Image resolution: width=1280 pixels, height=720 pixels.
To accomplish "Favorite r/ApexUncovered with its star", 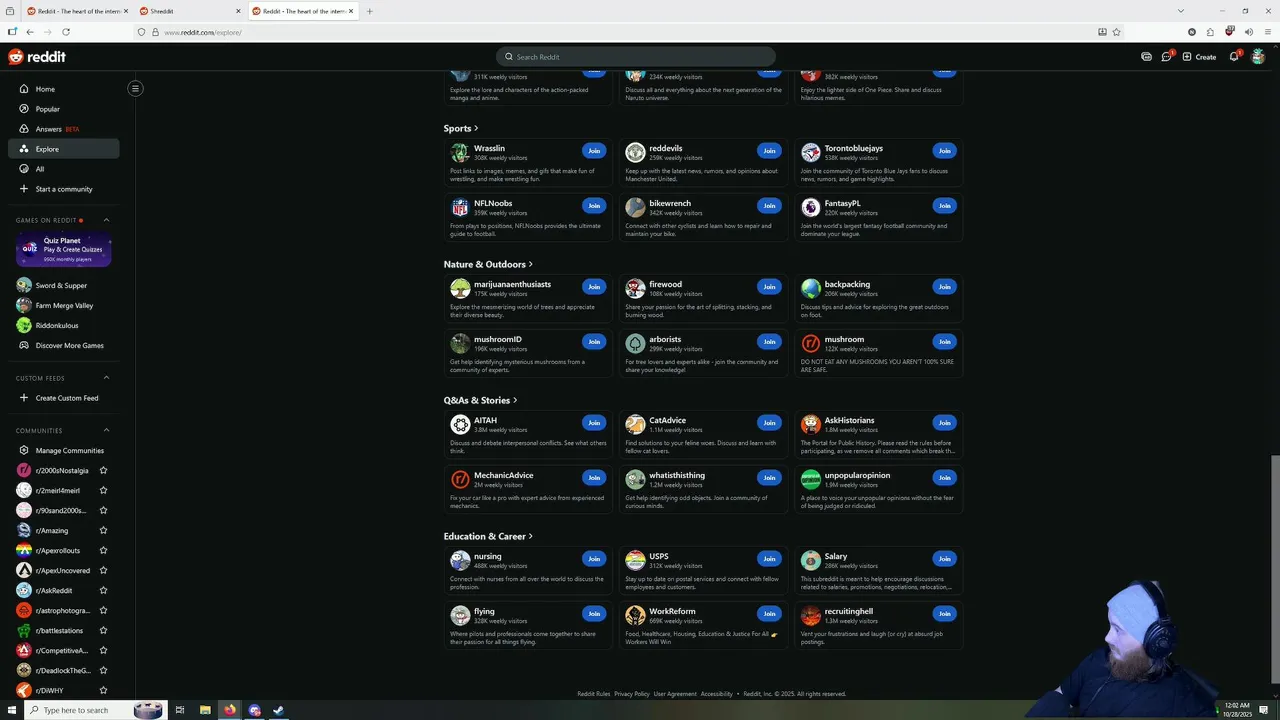I will coord(103,570).
